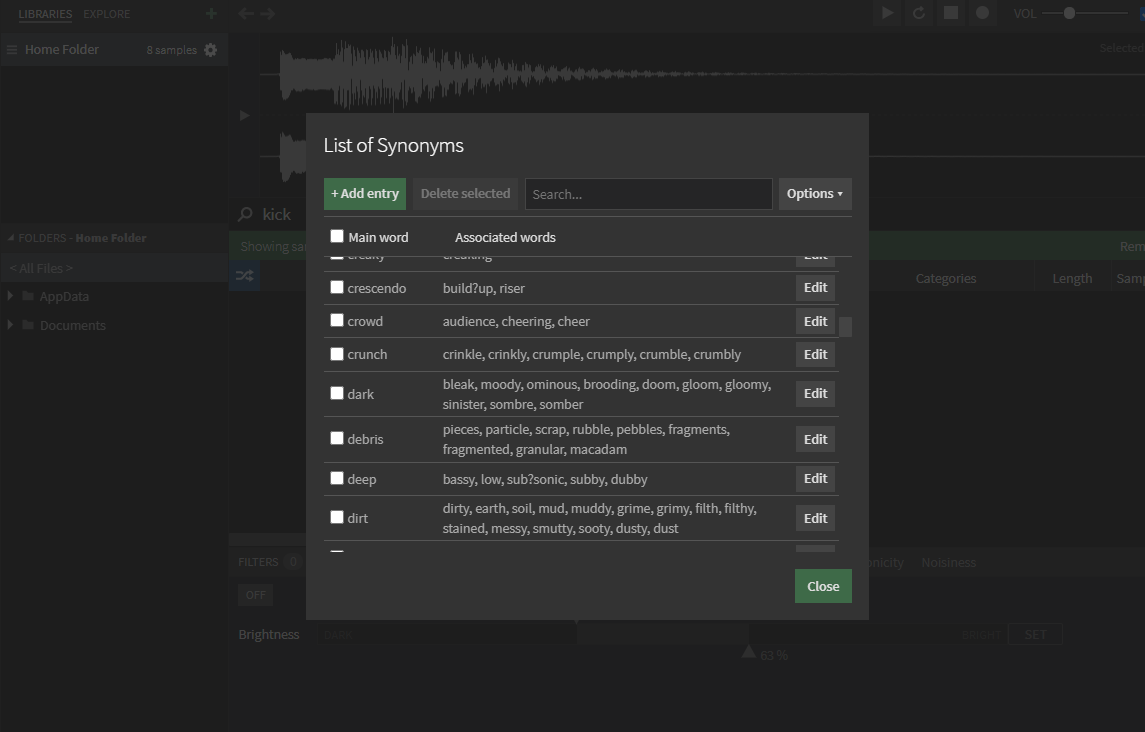Select the All Files entry
The height and width of the screenshot is (732, 1145).
tap(114, 268)
